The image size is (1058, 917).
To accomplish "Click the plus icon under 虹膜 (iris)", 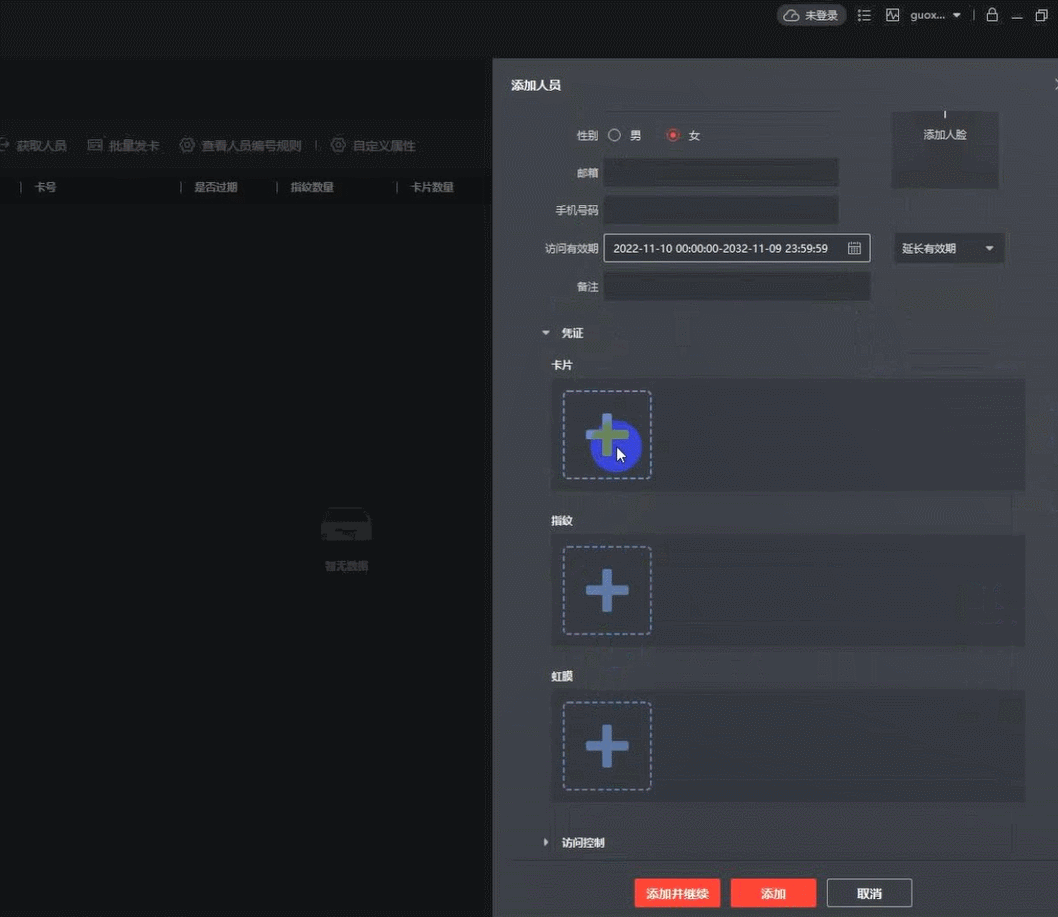I will [x=607, y=746].
